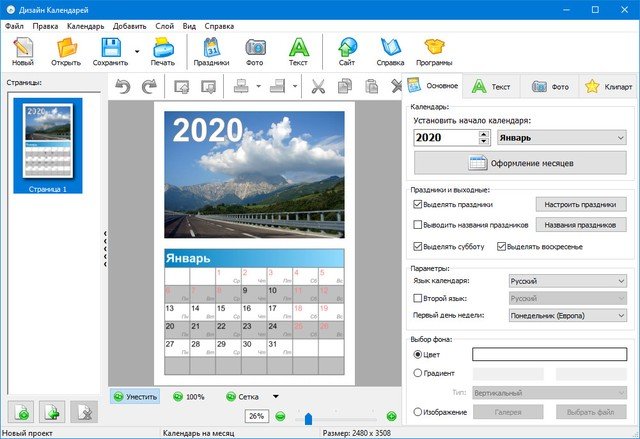Screen dimensions: 640x439
Task: Add text with the Текст icon
Action: (x=298, y=48)
